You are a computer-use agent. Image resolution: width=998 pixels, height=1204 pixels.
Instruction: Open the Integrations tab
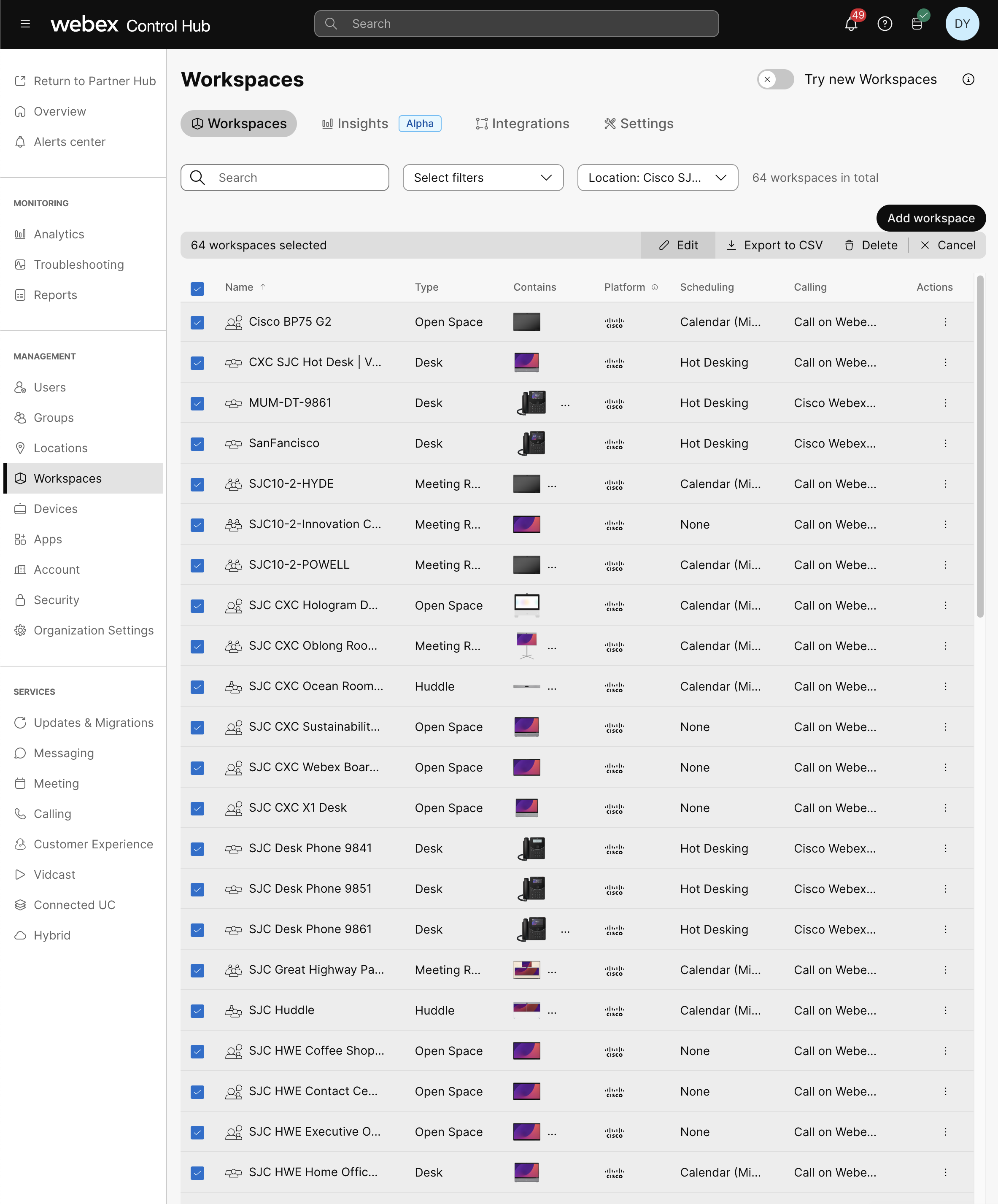tap(522, 123)
